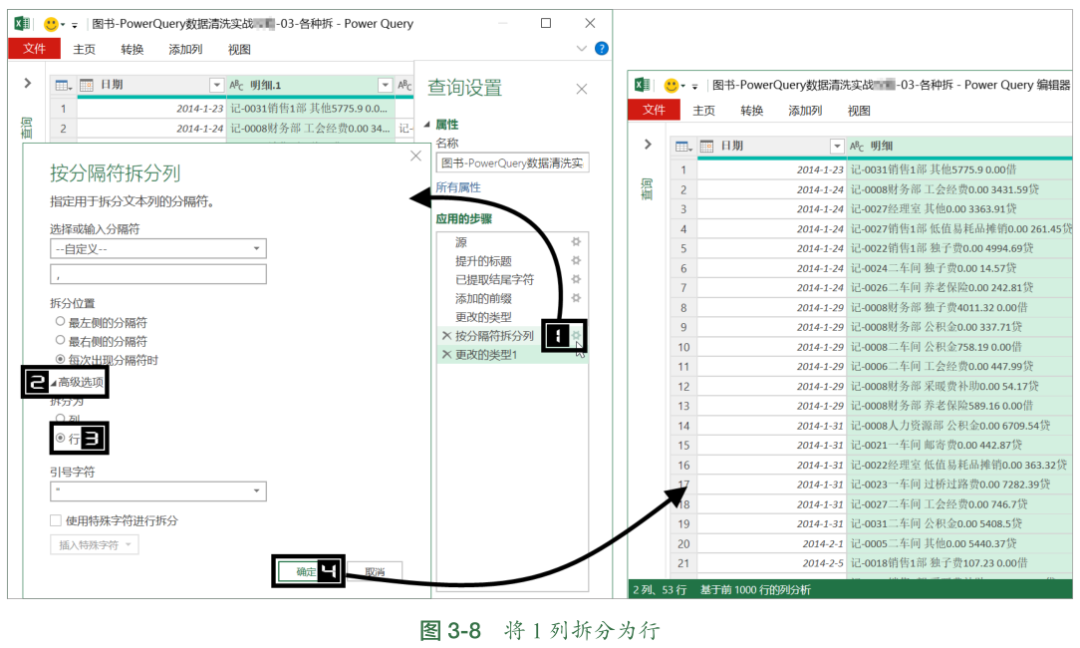Click the 明细 column header in right window
1080x648 pixels.
pyautogui.click(x=959, y=146)
